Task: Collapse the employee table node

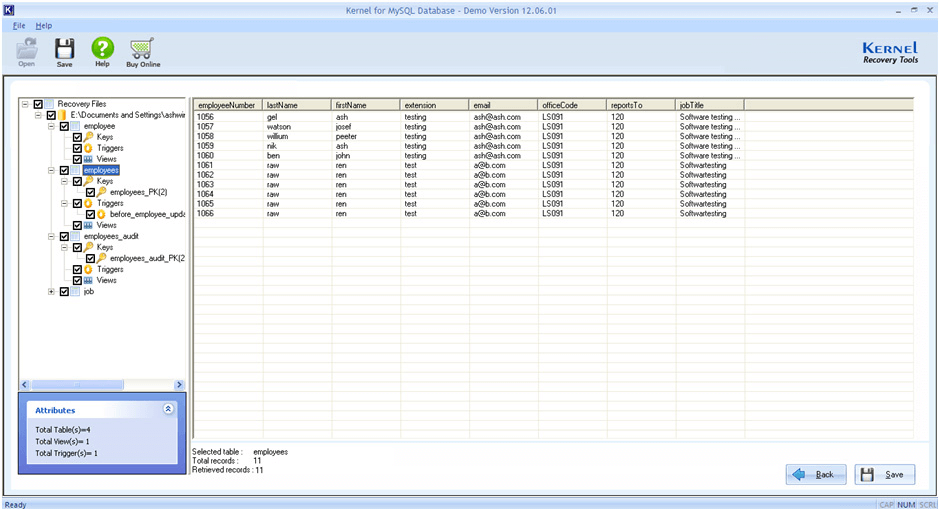Action: [x=52, y=126]
